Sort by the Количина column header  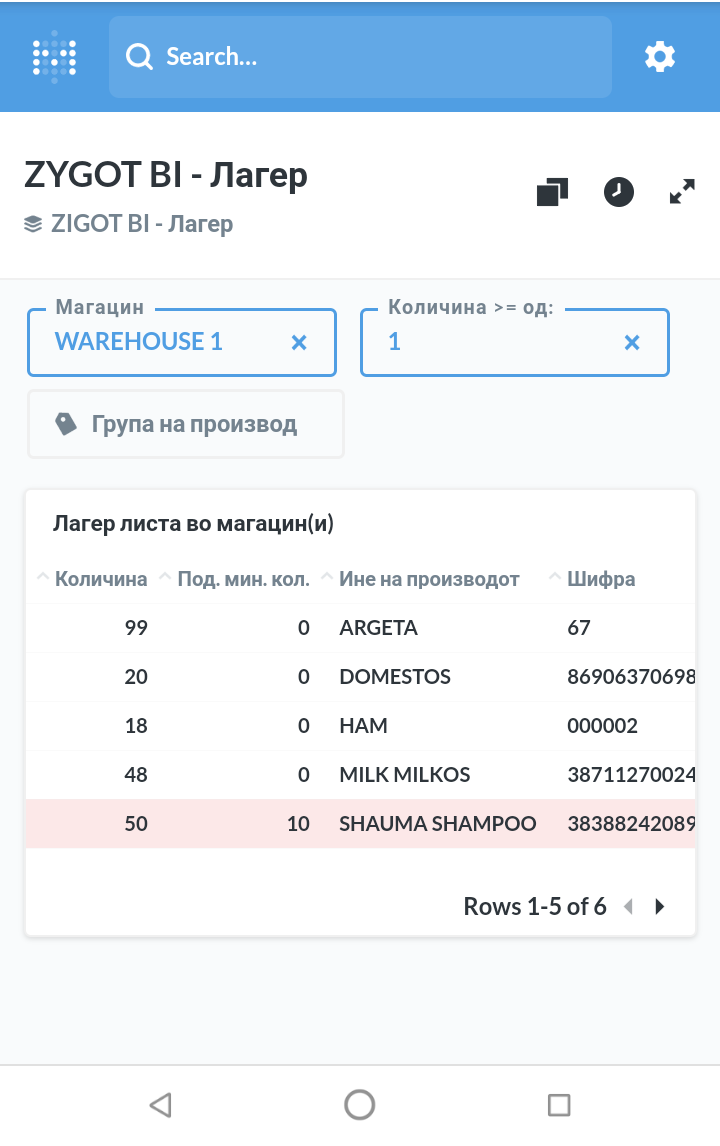pos(100,579)
